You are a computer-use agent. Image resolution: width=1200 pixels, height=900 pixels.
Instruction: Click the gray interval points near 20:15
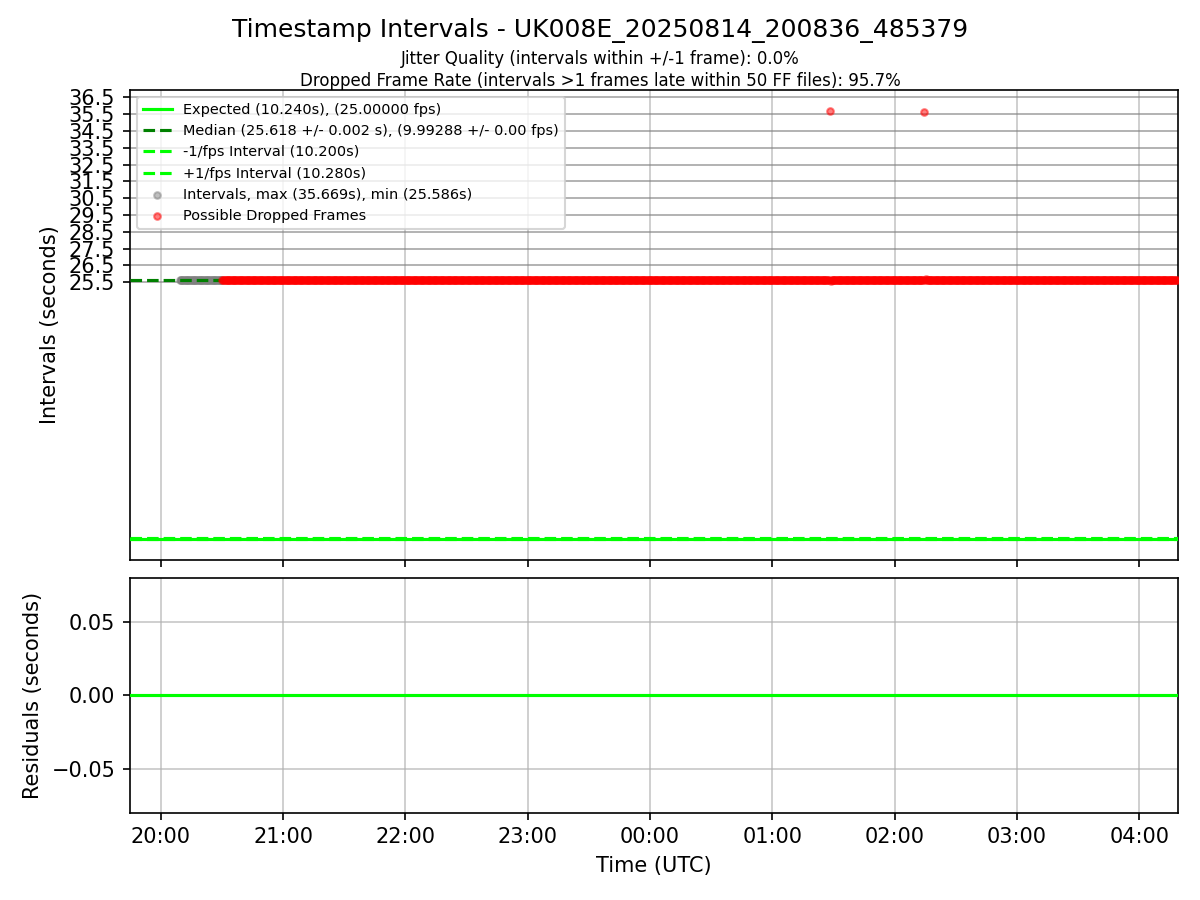point(200,280)
